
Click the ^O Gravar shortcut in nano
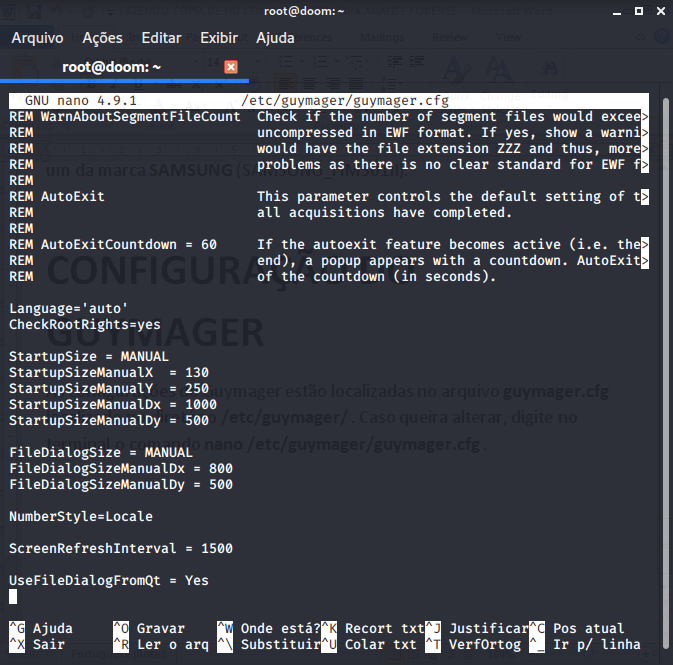148,629
